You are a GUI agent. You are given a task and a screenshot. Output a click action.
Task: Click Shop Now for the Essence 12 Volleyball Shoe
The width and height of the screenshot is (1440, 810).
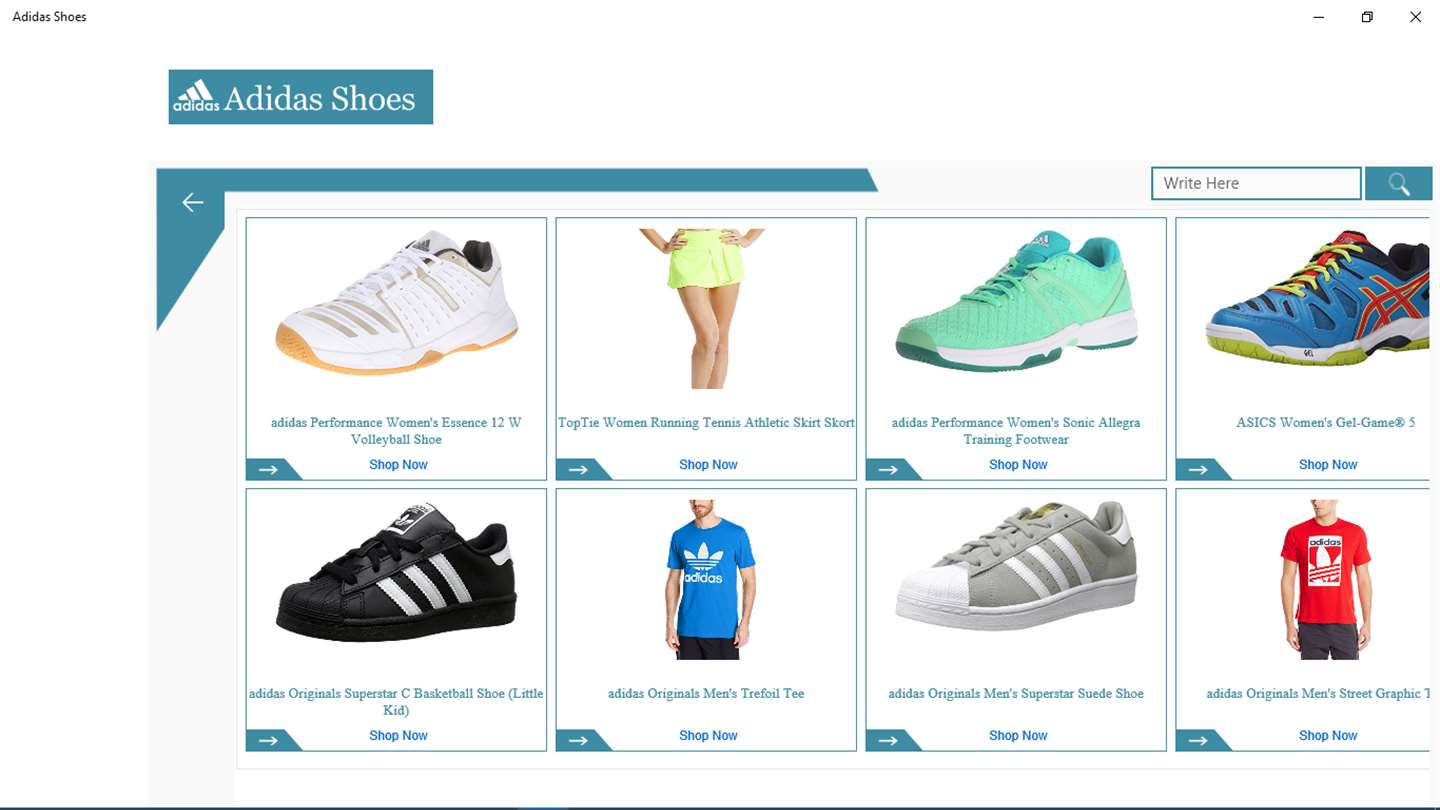click(398, 465)
